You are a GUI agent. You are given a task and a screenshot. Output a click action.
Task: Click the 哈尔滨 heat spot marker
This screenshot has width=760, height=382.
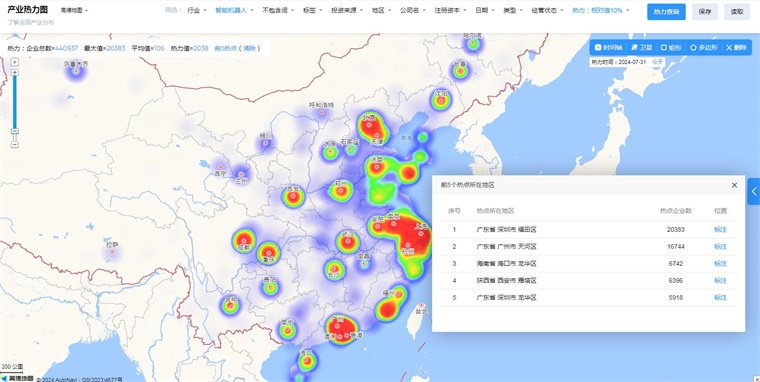point(473,43)
